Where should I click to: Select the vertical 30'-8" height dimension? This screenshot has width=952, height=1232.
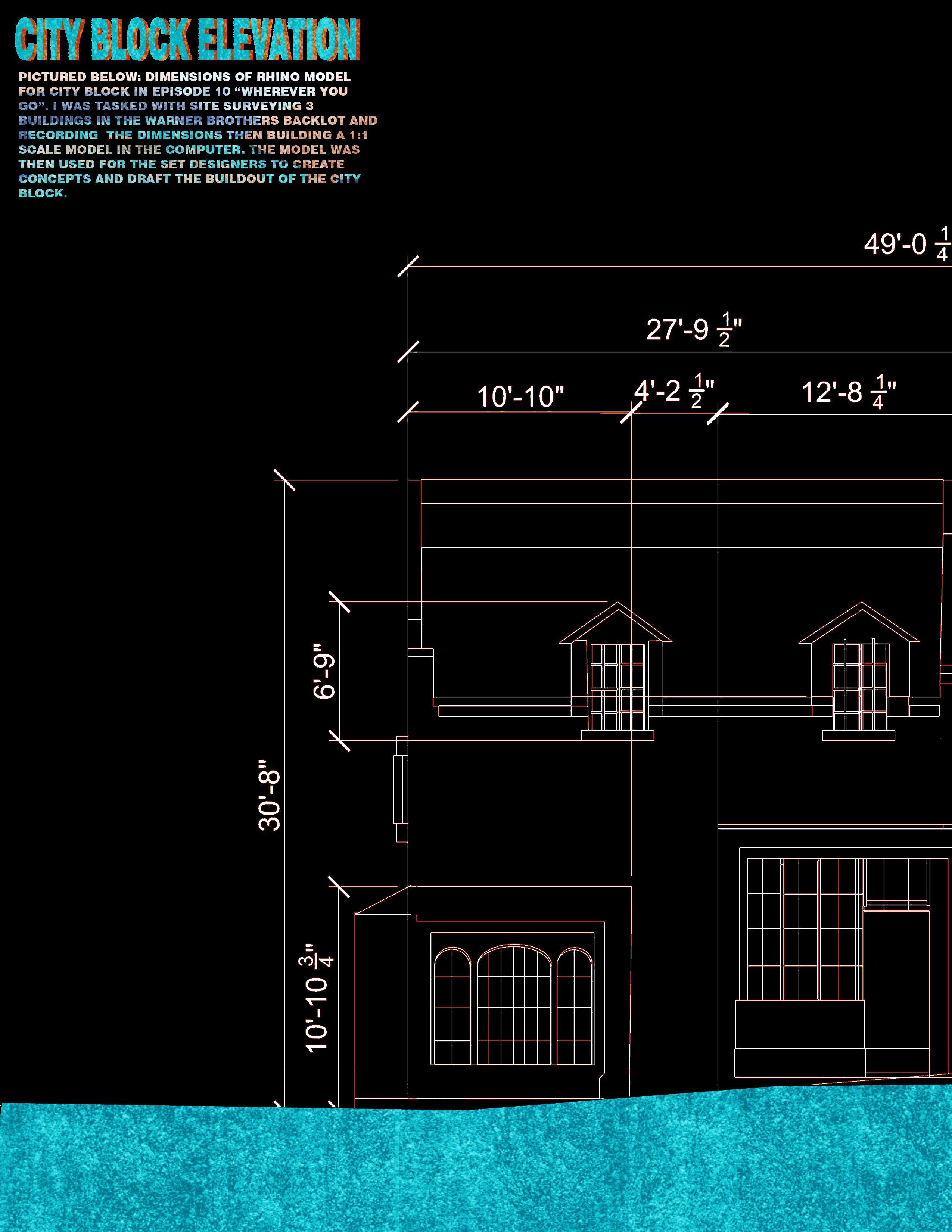coord(270,796)
